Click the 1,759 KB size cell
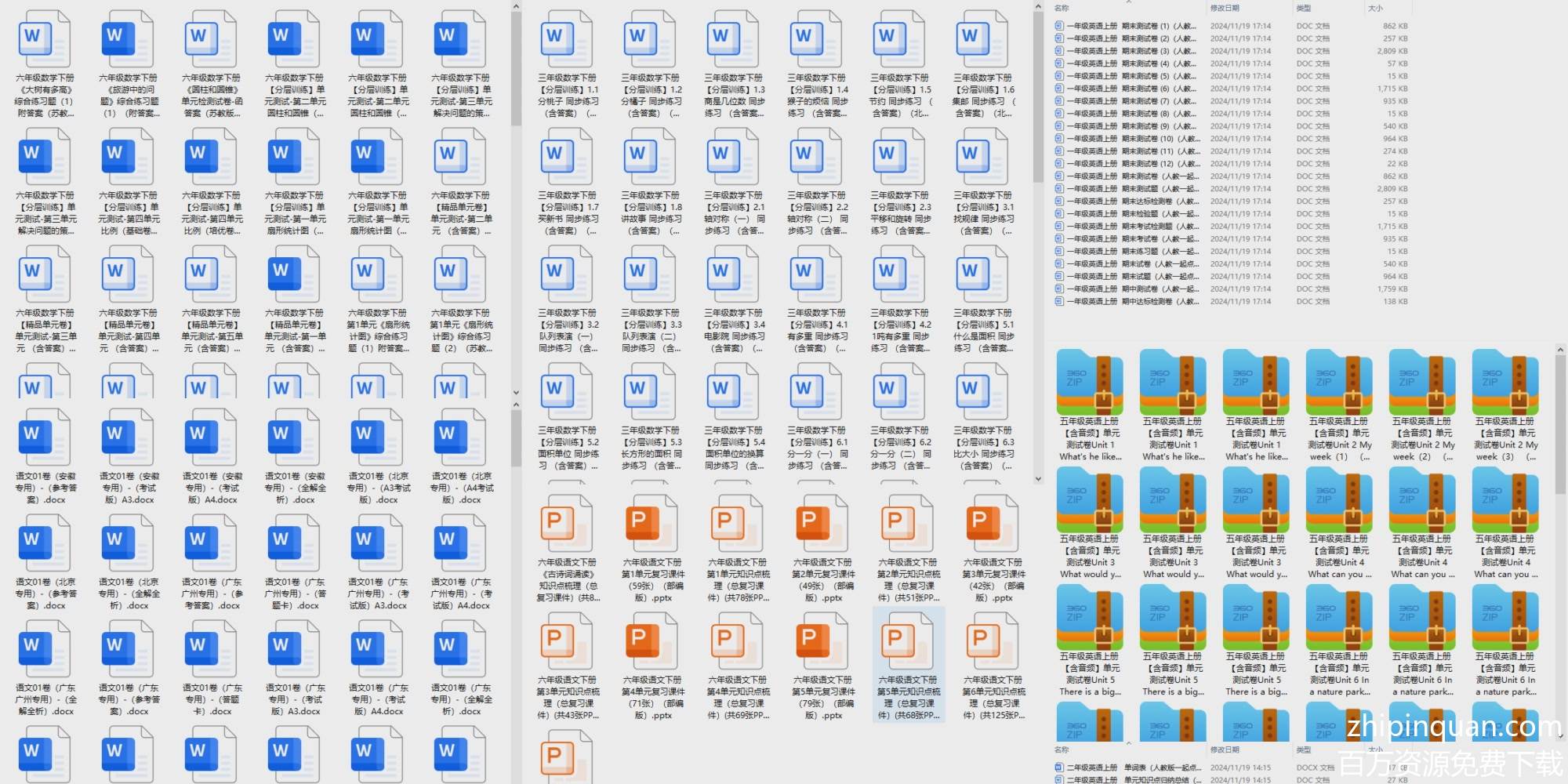Viewport: 1568px width, 784px height. 1392,289
